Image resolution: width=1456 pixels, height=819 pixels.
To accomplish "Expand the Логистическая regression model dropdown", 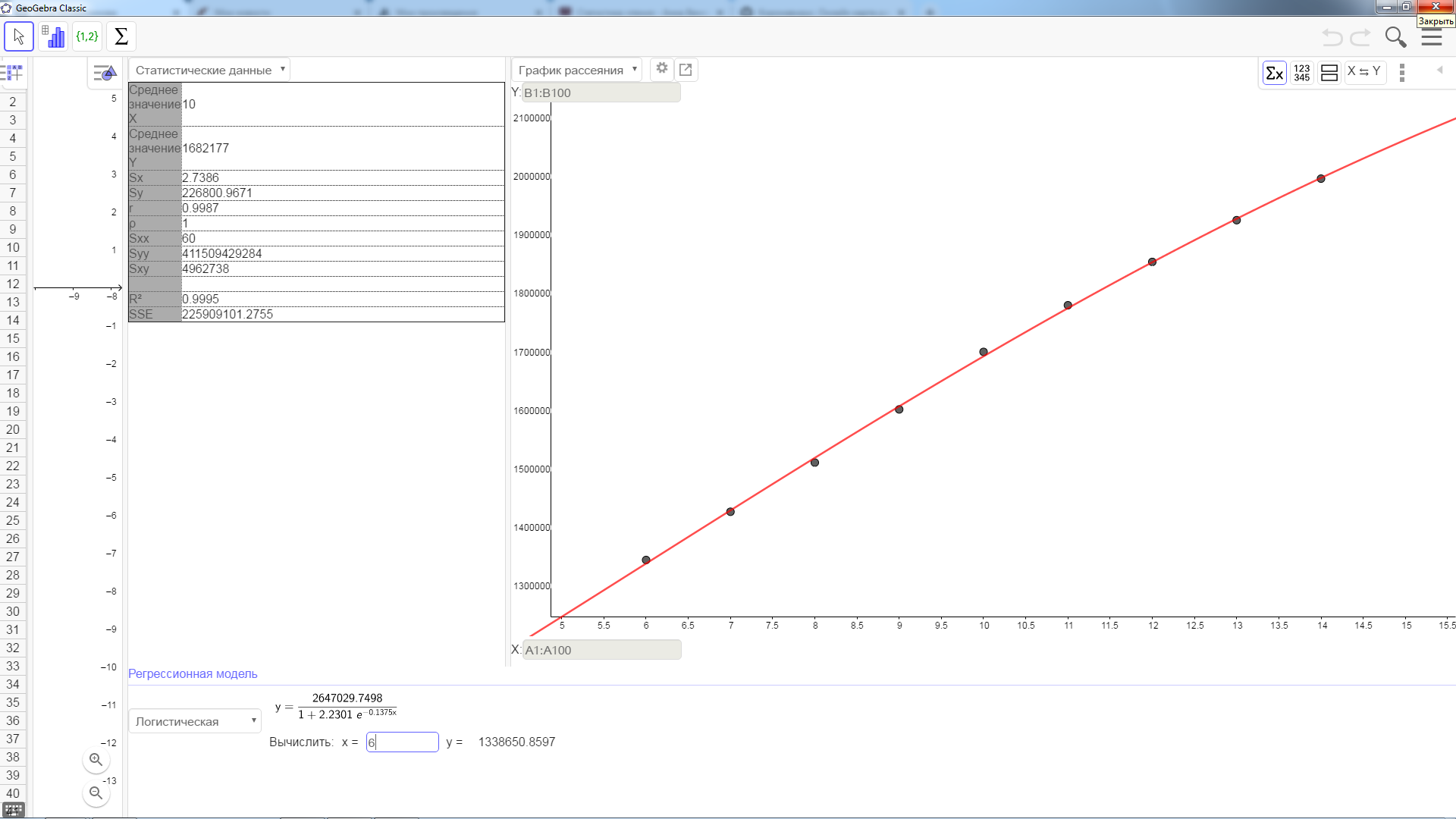I will 195,721.
